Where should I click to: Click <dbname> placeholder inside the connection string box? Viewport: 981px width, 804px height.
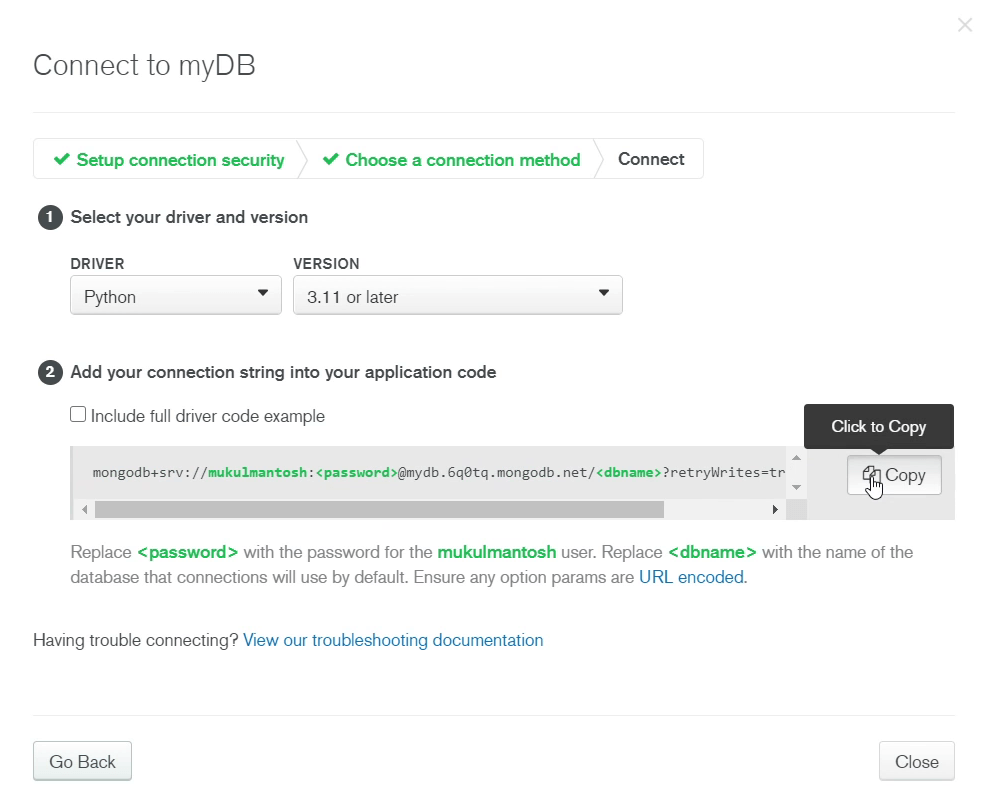(629, 473)
